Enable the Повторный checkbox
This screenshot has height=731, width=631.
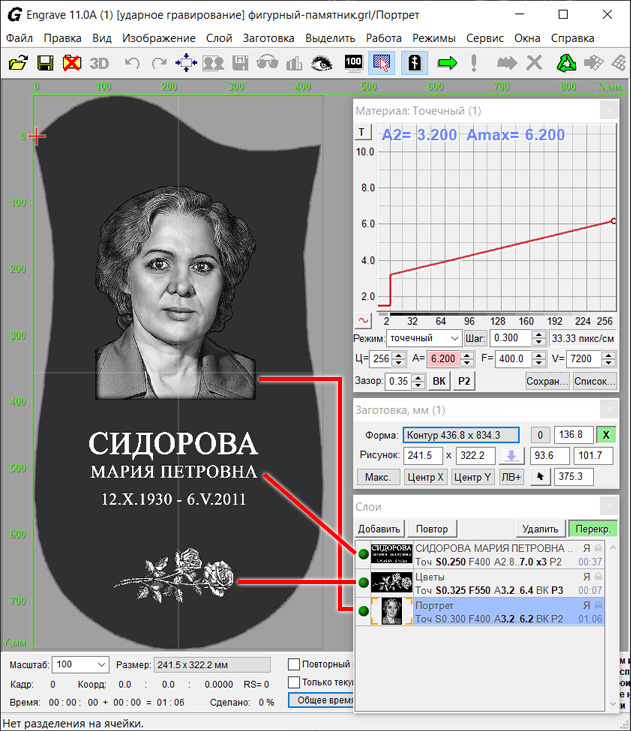coord(294,664)
